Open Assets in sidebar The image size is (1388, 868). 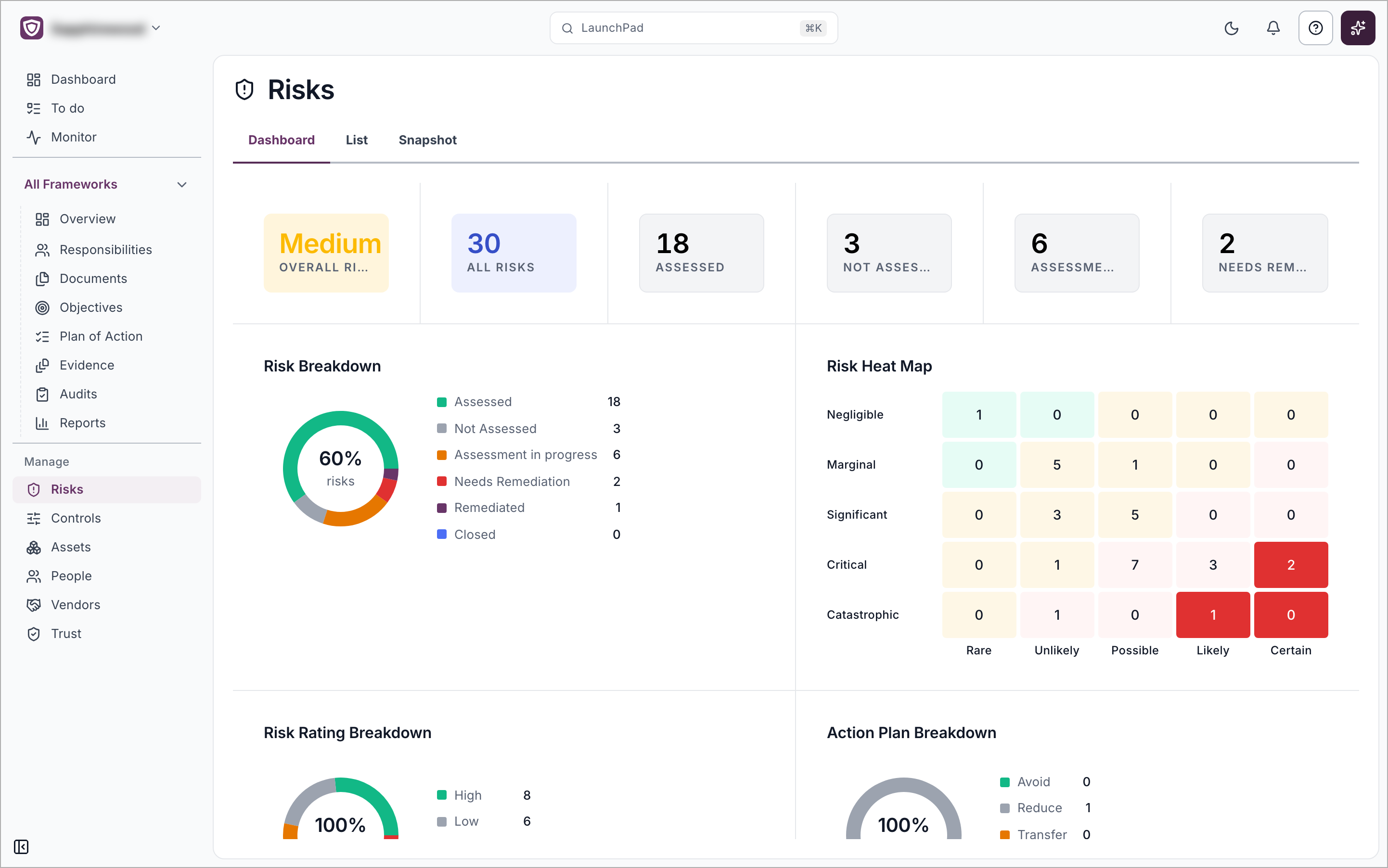107,547
